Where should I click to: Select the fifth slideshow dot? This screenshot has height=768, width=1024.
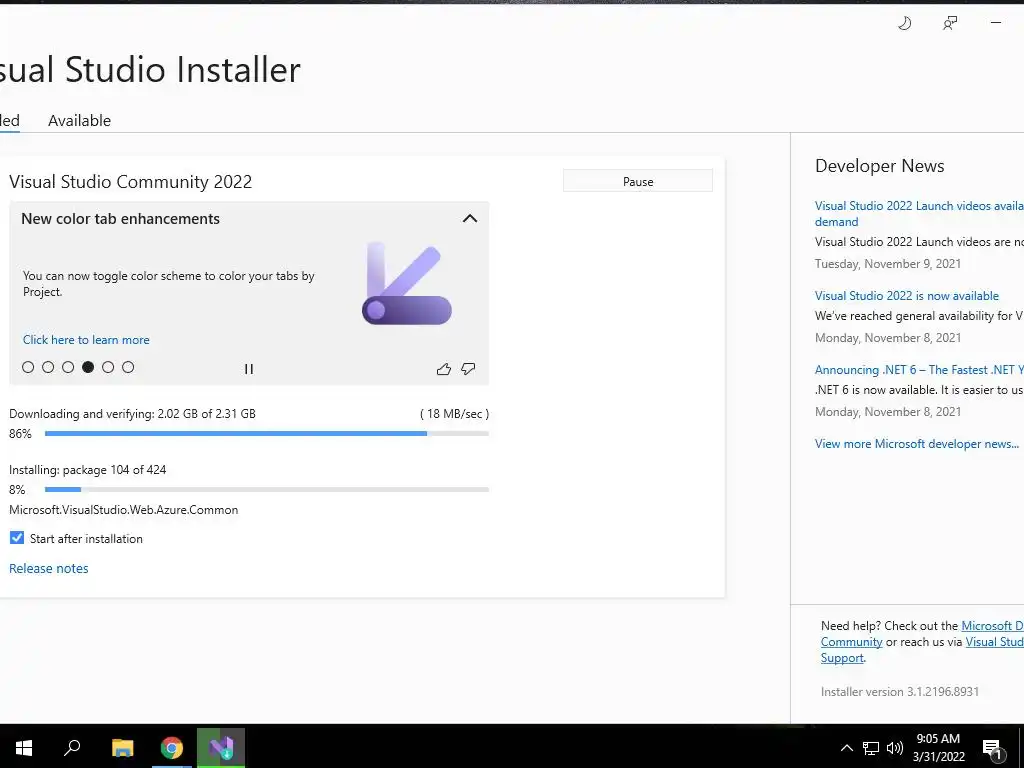[x=108, y=367]
